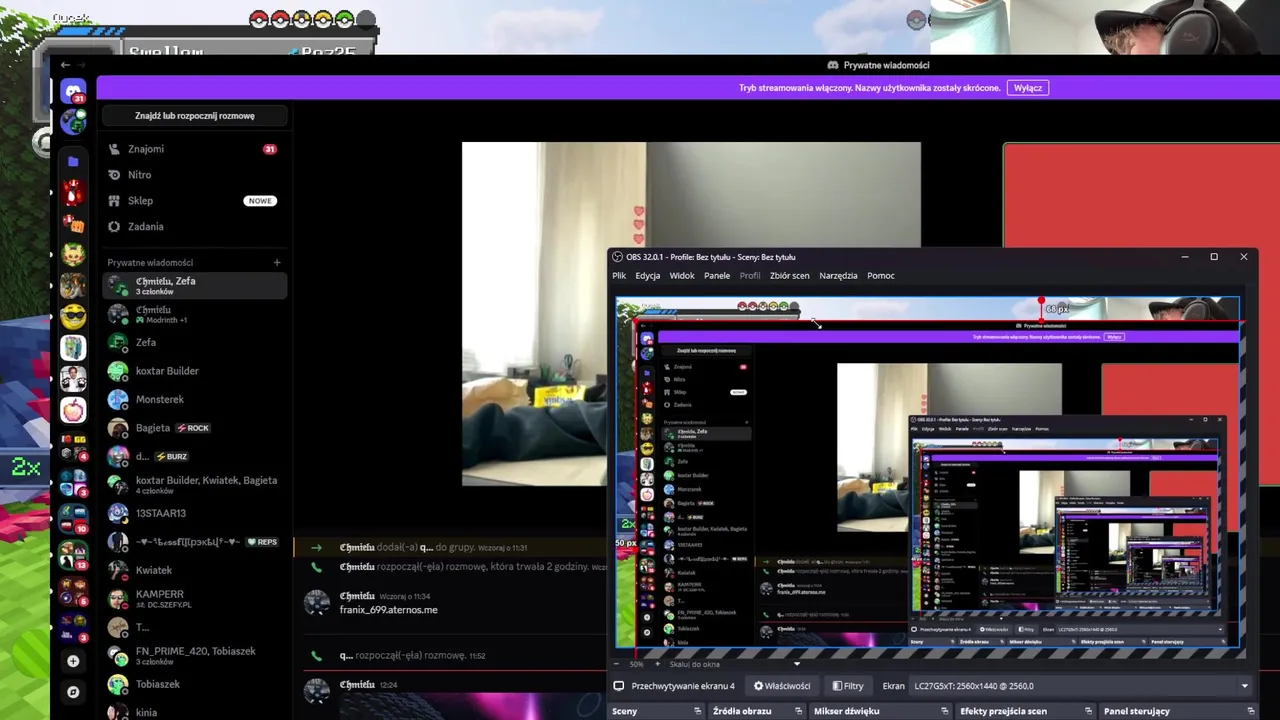Open Zadania quests icon
This screenshot has height=720, width=1280.
click(x=114, y=227)
